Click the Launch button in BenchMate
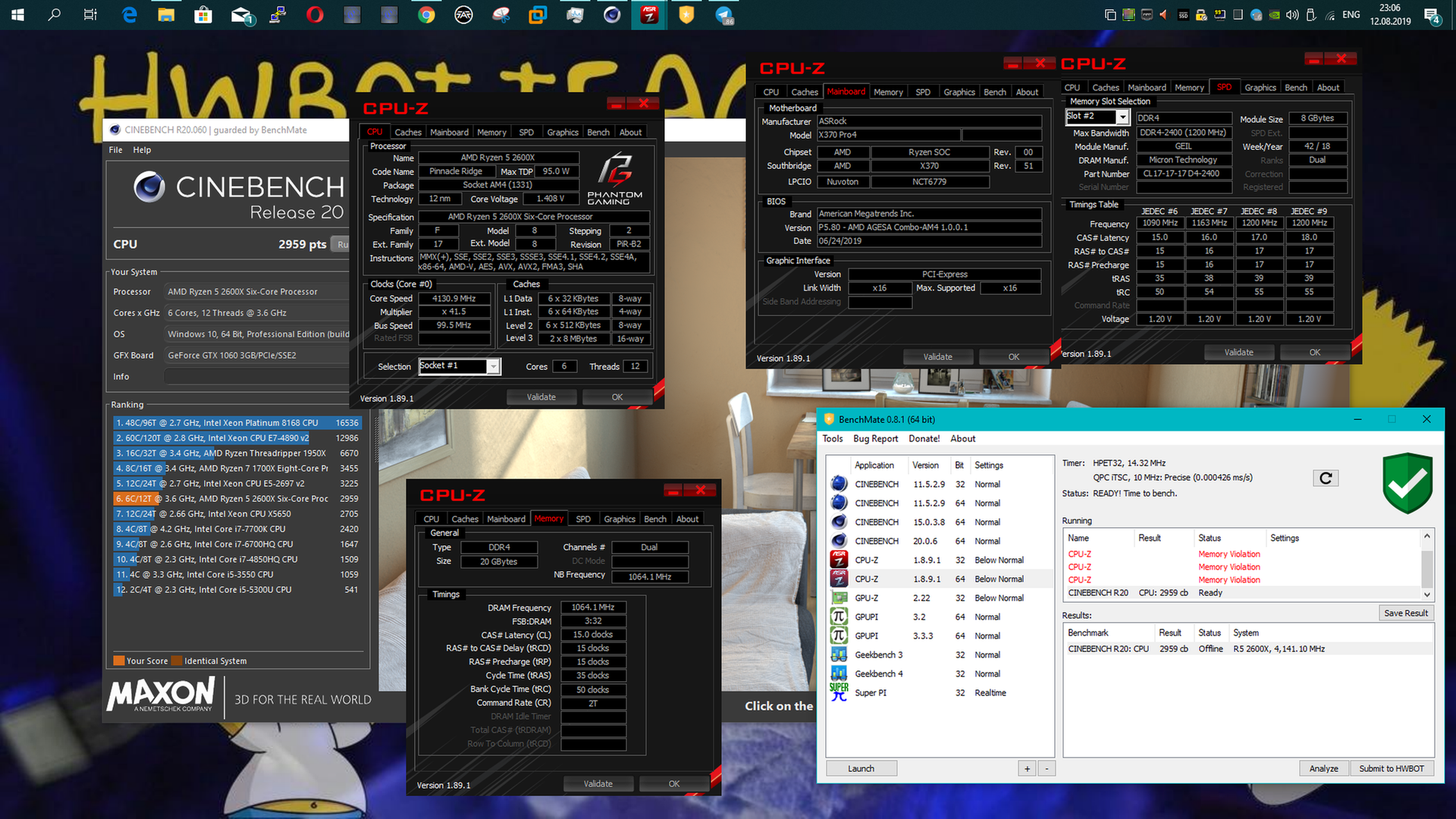 [x=861, y=768]
